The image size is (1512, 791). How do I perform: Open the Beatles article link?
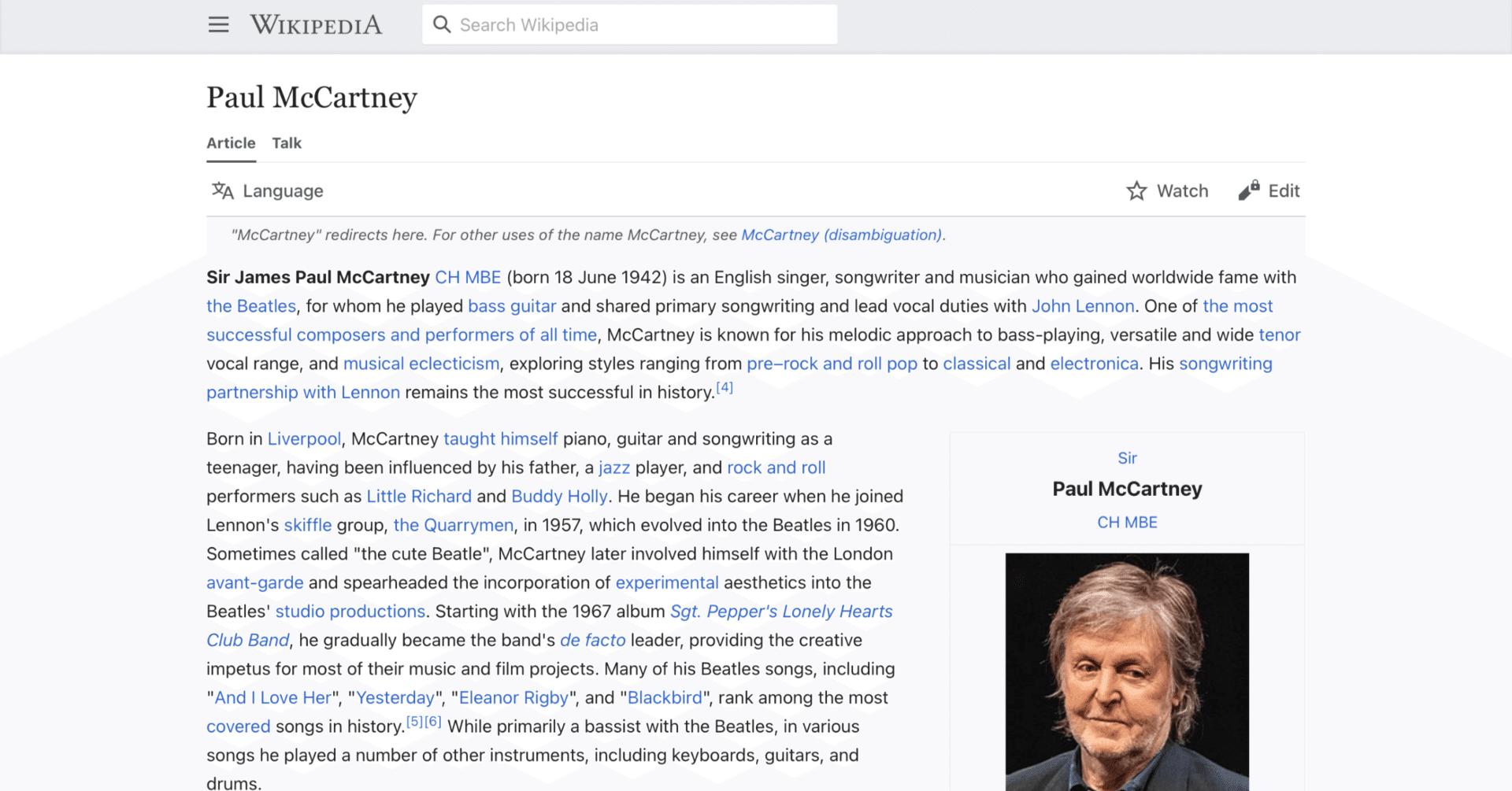250,306
